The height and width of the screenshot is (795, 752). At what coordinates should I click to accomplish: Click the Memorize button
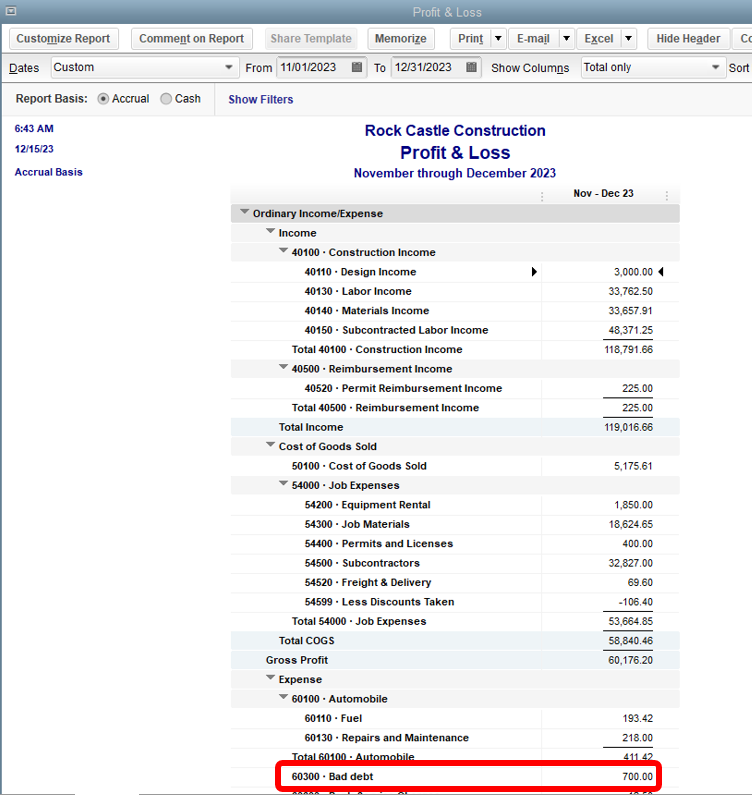click(x=401, y=39)
